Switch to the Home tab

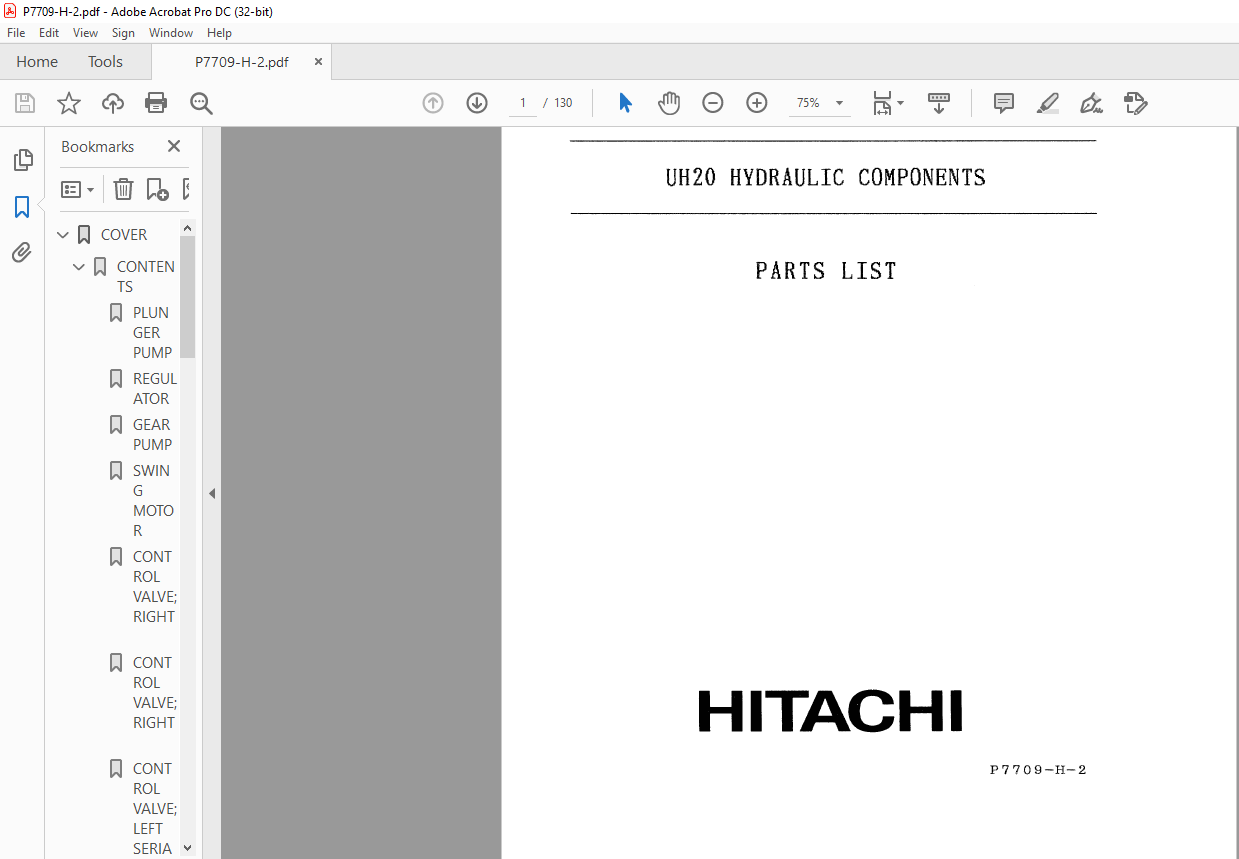point(37,62)
